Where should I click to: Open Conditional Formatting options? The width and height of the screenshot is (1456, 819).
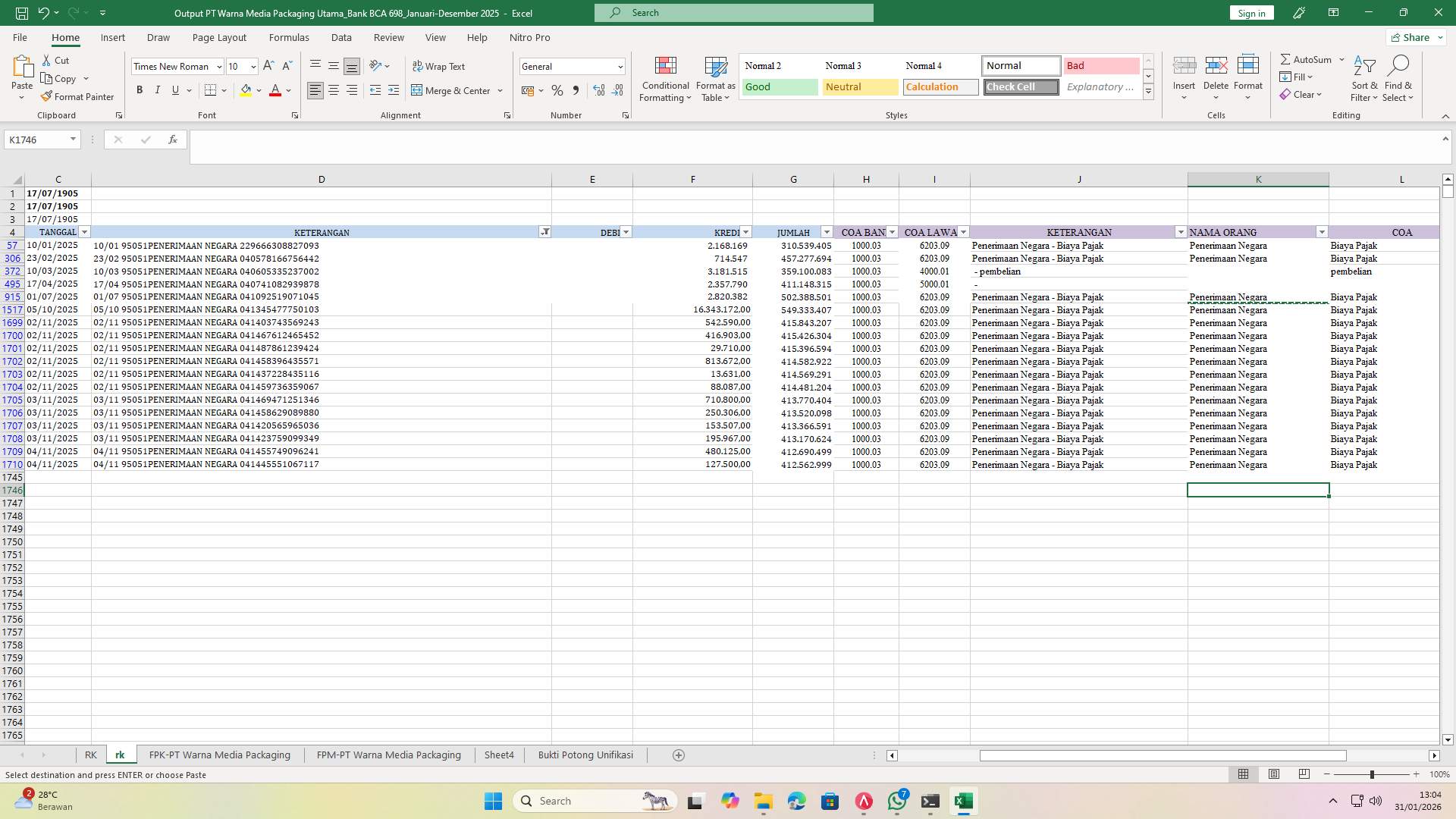[x=665, y=78]
